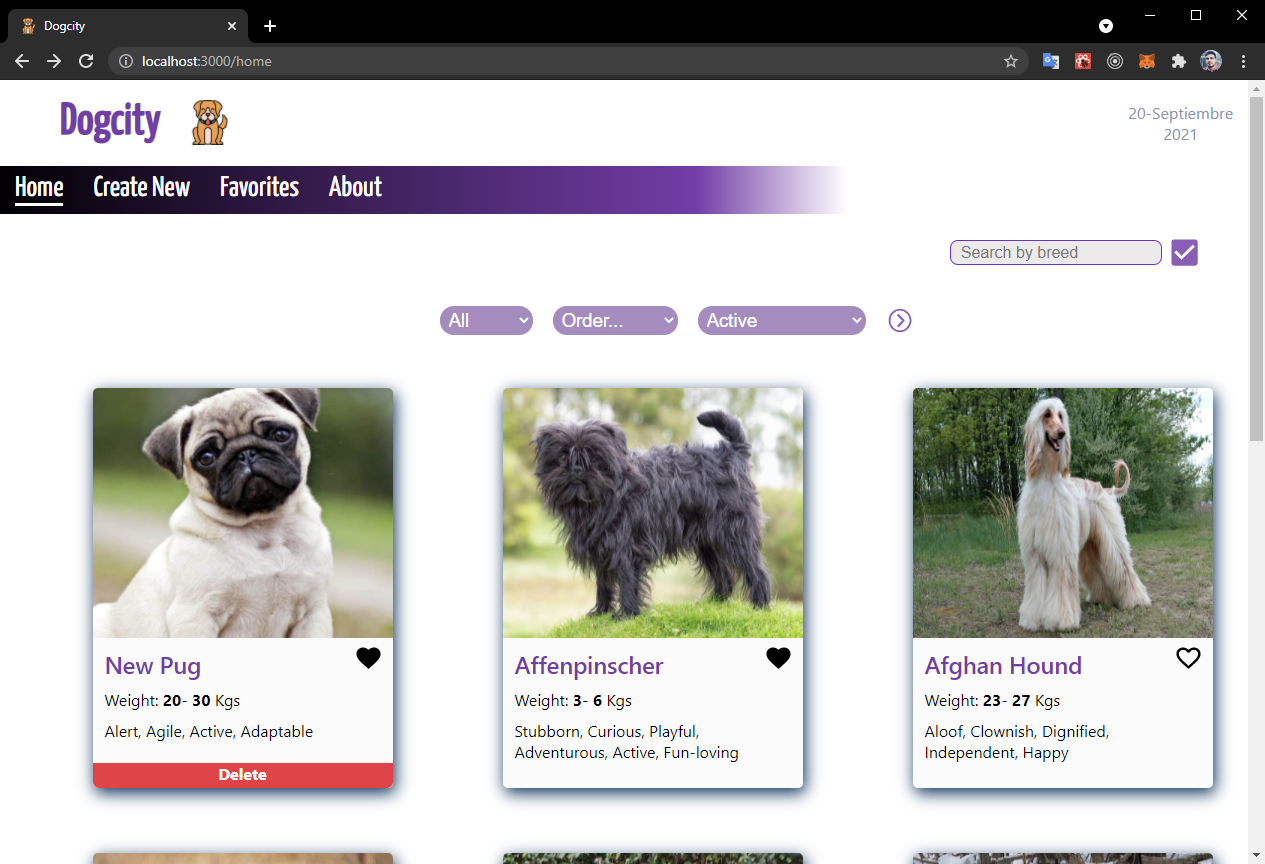1265x864 pixels.
Task: Toggle the blue checkbox next to the search field
Action: (x=1184, y=252)
